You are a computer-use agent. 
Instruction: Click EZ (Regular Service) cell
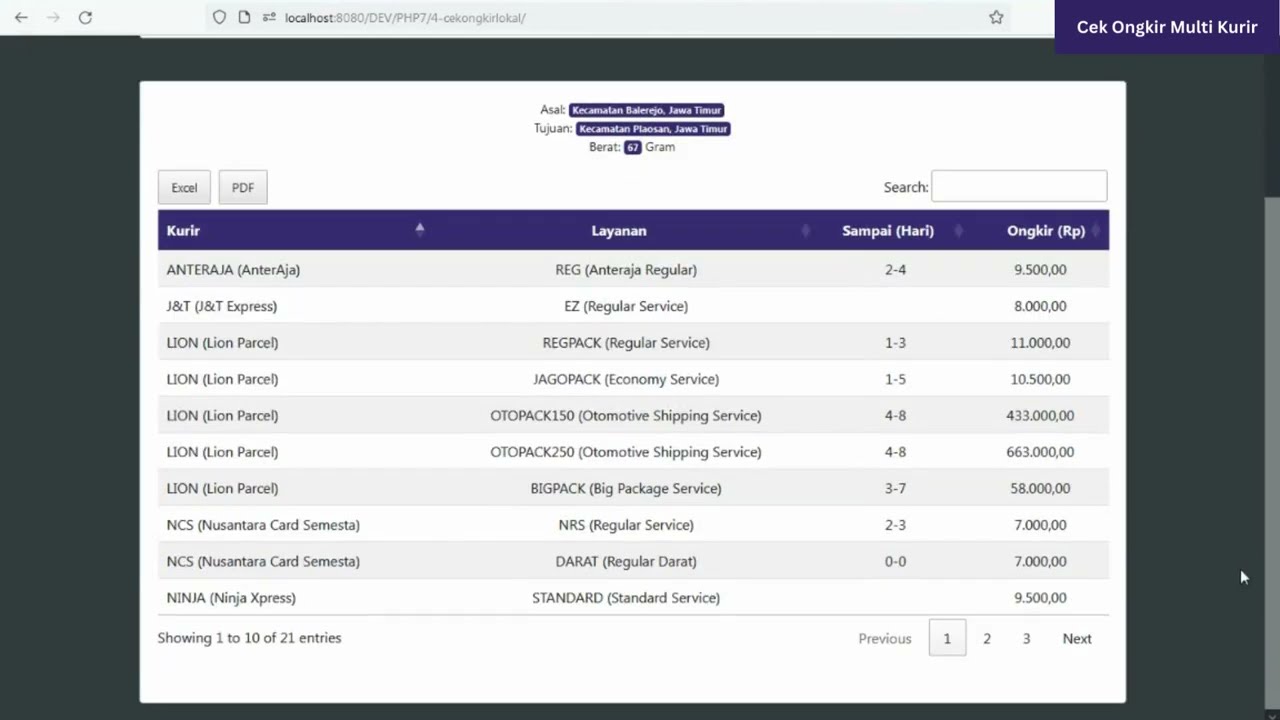626,306
